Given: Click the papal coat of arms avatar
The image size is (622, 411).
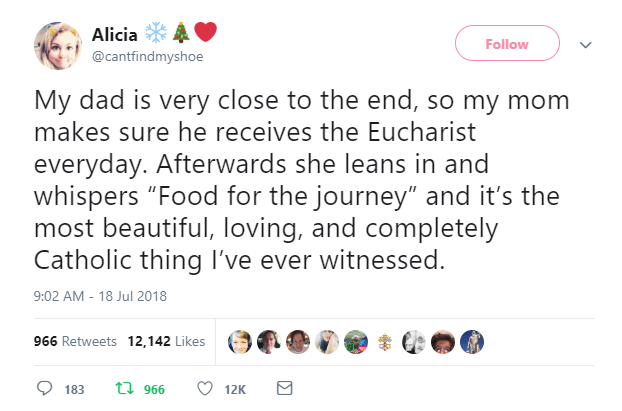Looking at the screenshot, I should coord(386,341).
